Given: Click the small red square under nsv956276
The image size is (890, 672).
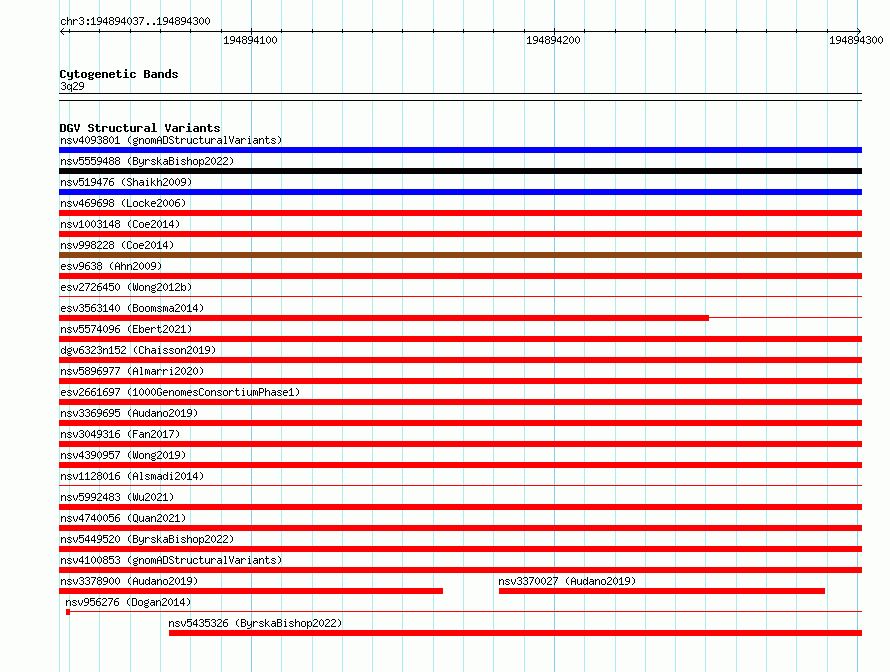Looking at the screenshot, I should pos(68,612).
